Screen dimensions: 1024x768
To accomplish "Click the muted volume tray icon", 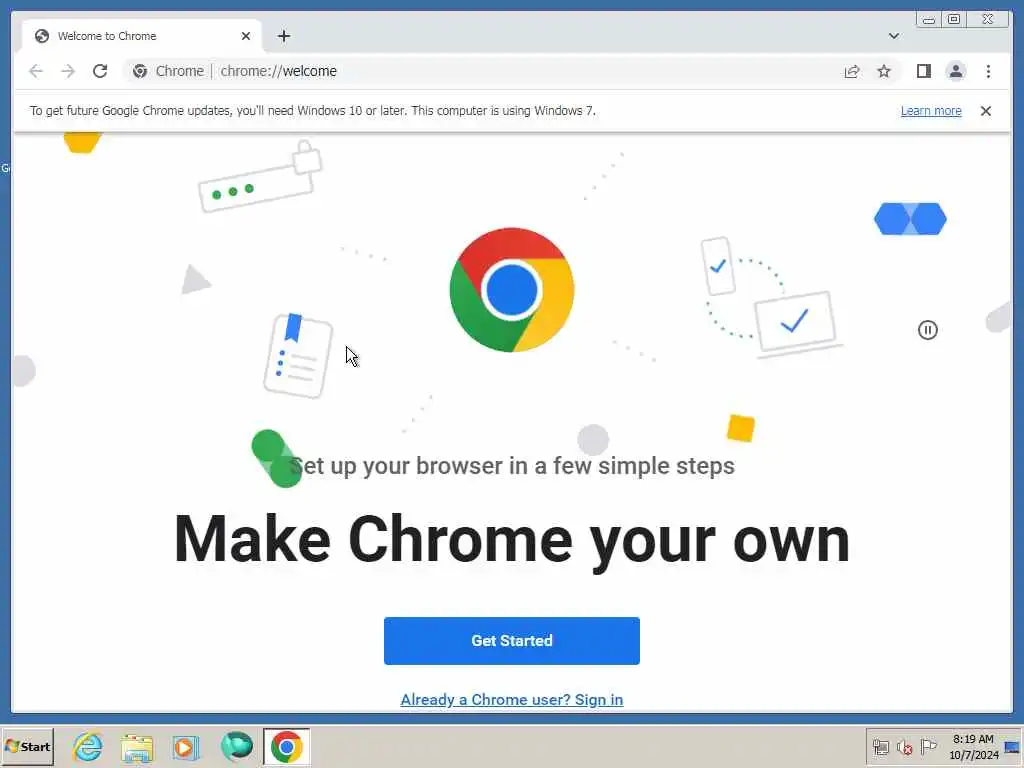I will (x=904, y=747).
